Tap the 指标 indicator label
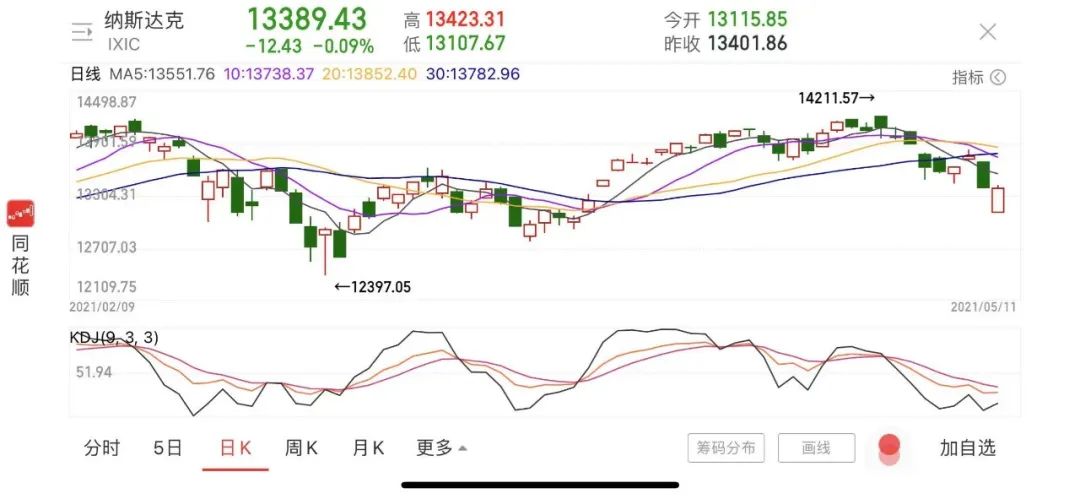 coord(968,77)
